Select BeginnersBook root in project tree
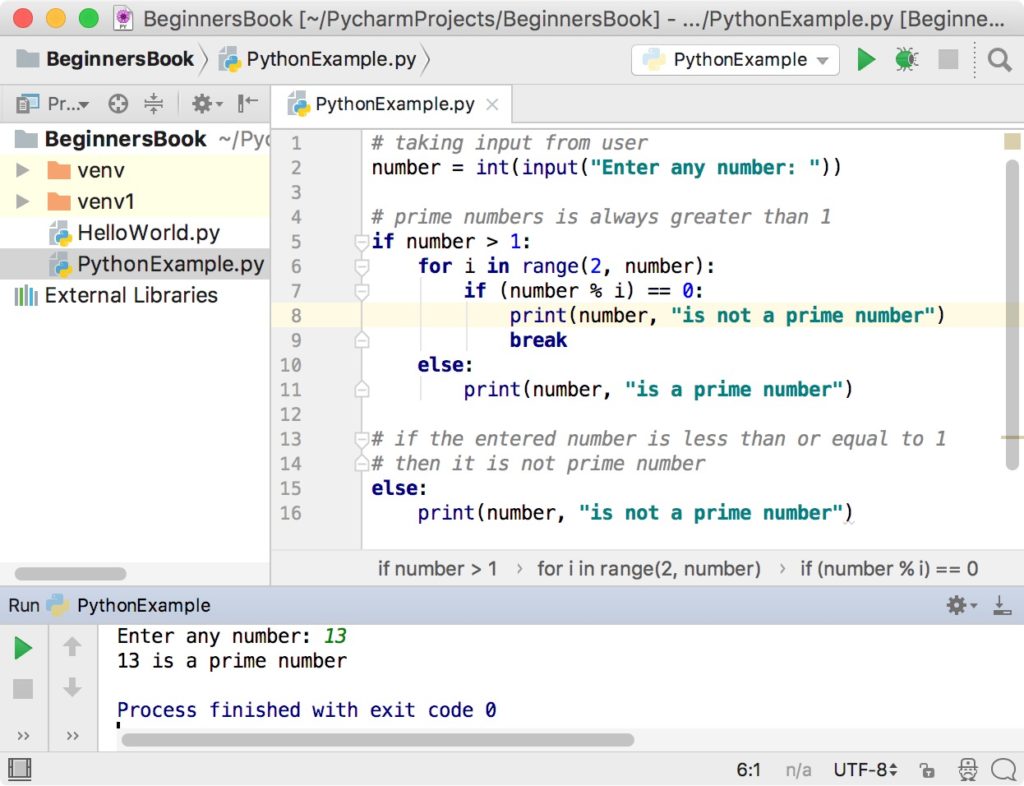This screenshot has height=786, width=1024. coord(135,139)
